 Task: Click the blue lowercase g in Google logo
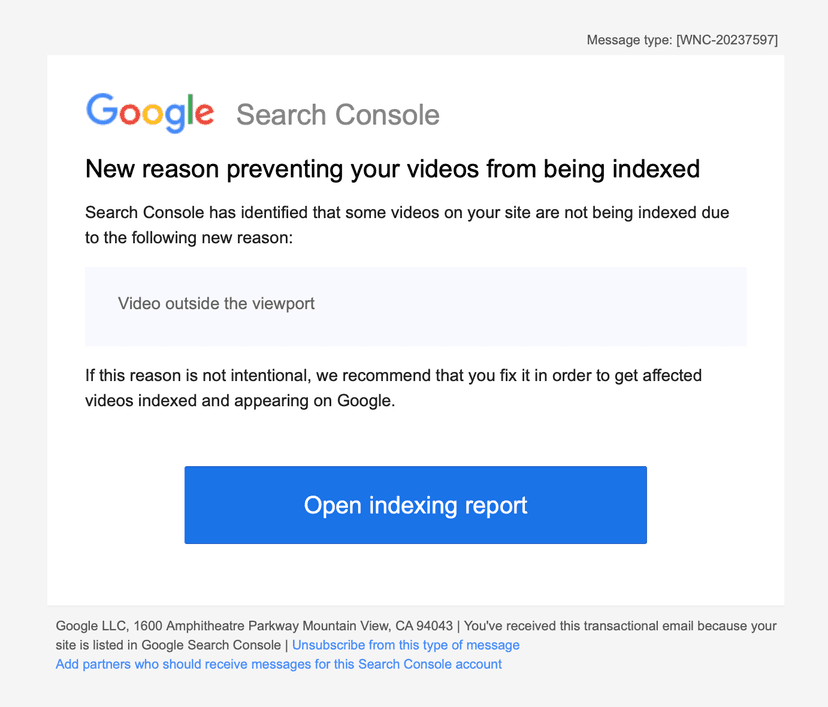pyautogui.click(x=176, y=120)
